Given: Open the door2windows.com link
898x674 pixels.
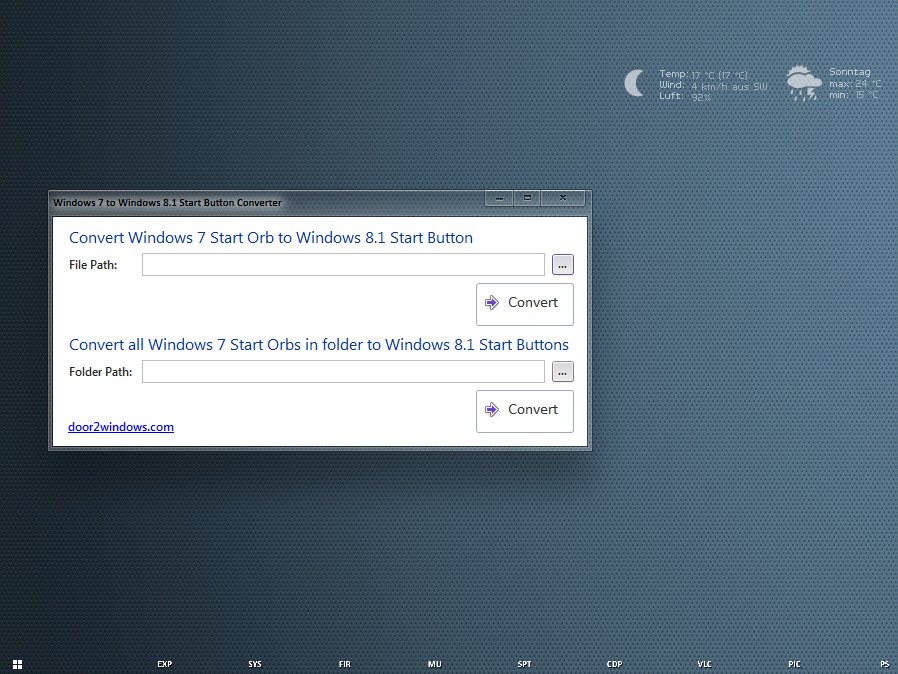Looking at the screenshot, I should pyautogui.click(x=121, y=427).
